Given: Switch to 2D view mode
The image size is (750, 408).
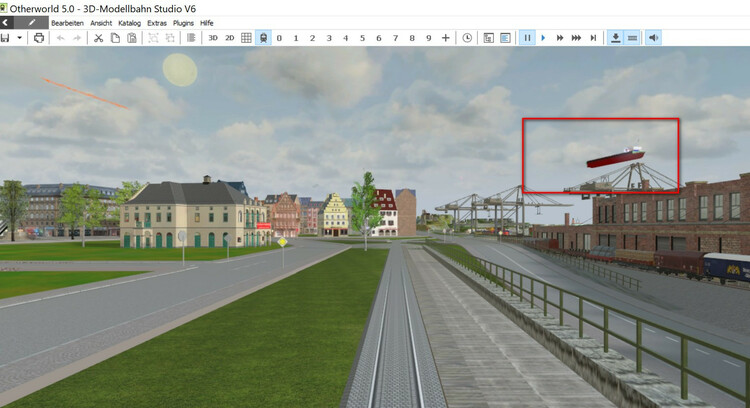Looking at the screenshot, I should pyautogui.click(x=229, y=38).
